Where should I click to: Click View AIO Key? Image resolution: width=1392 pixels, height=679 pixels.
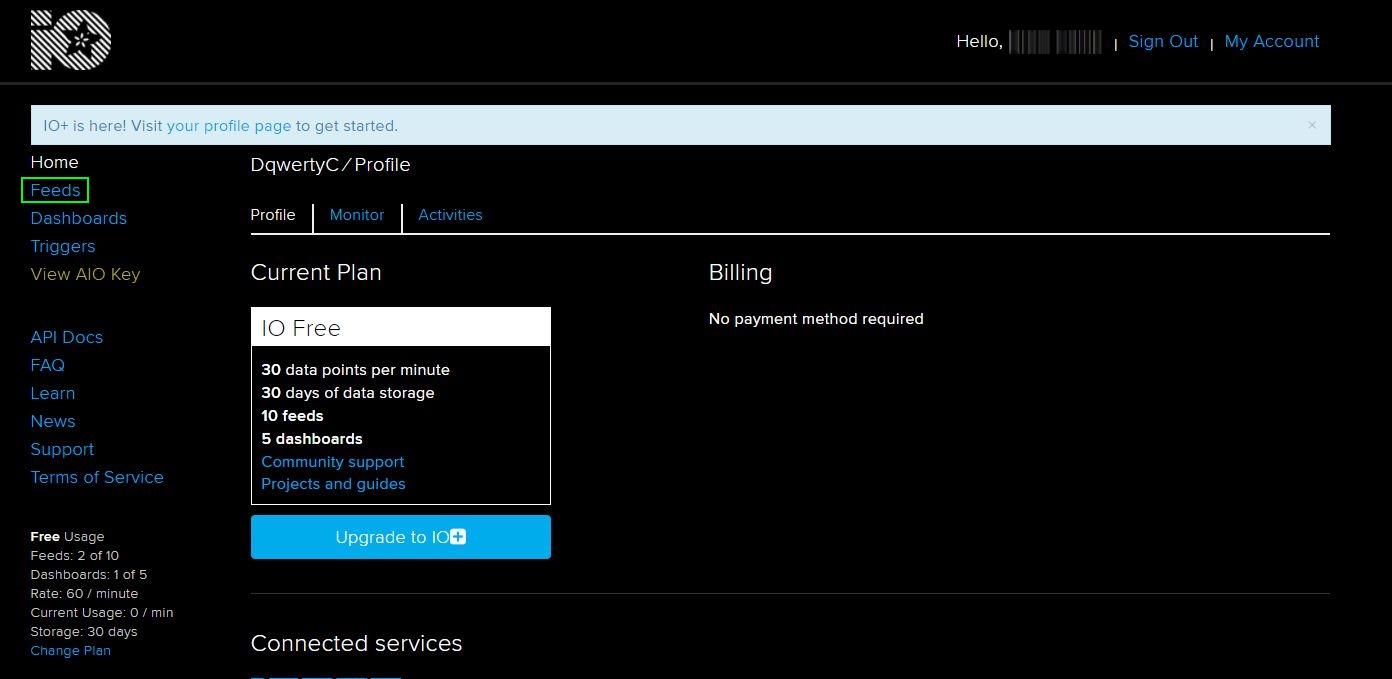click(x=85, y=274)
